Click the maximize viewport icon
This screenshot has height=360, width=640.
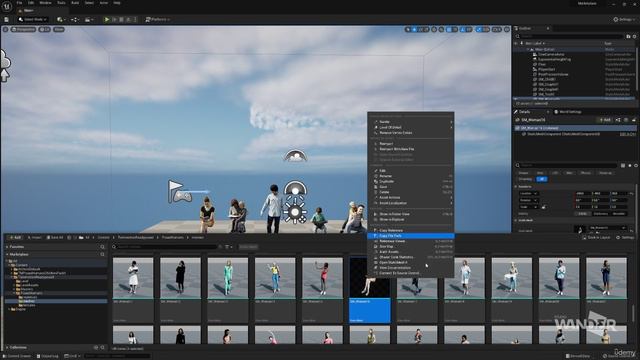tap(507, 29)
